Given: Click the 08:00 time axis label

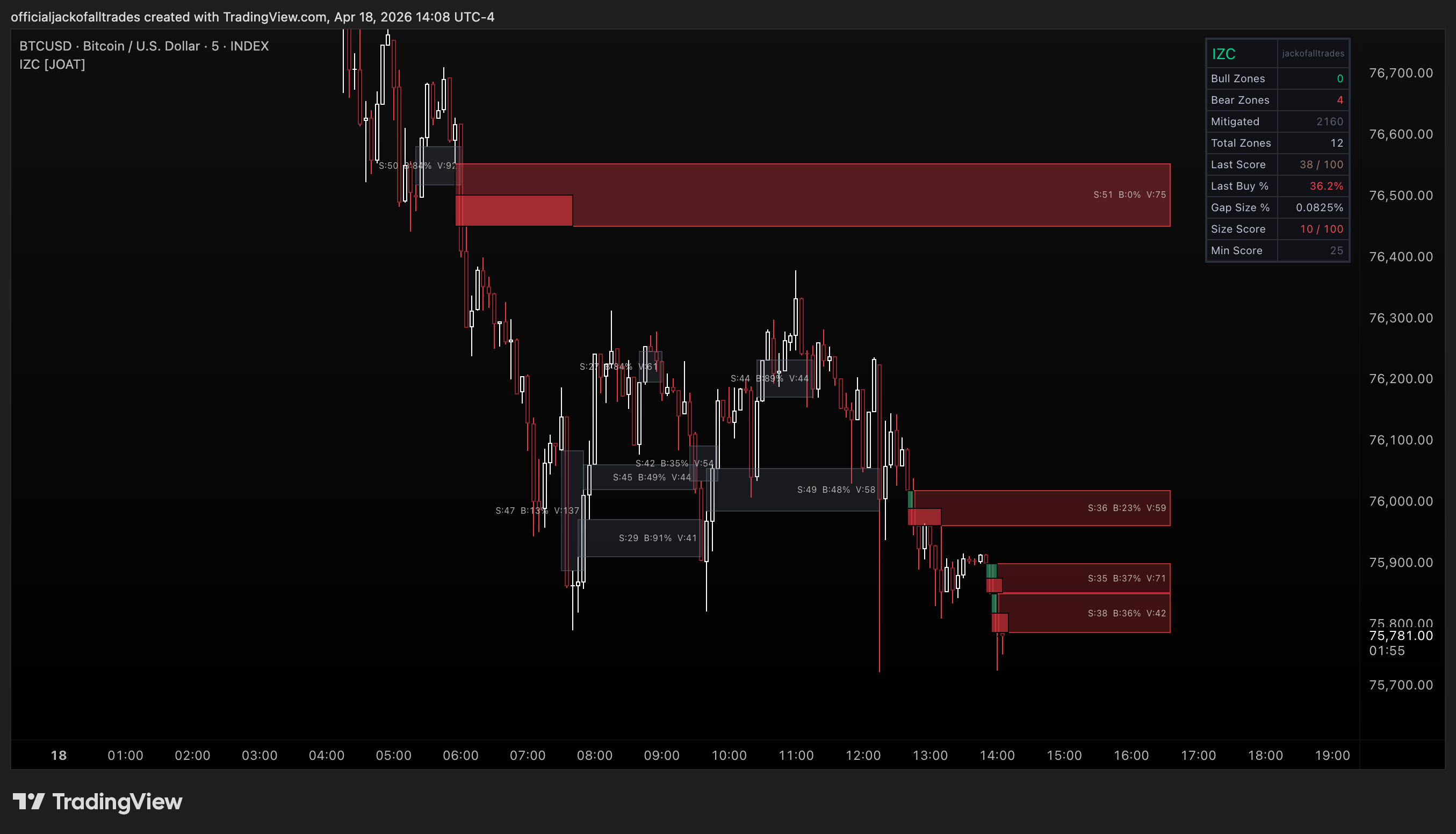Looking at the screenshot, I should 594,756.
